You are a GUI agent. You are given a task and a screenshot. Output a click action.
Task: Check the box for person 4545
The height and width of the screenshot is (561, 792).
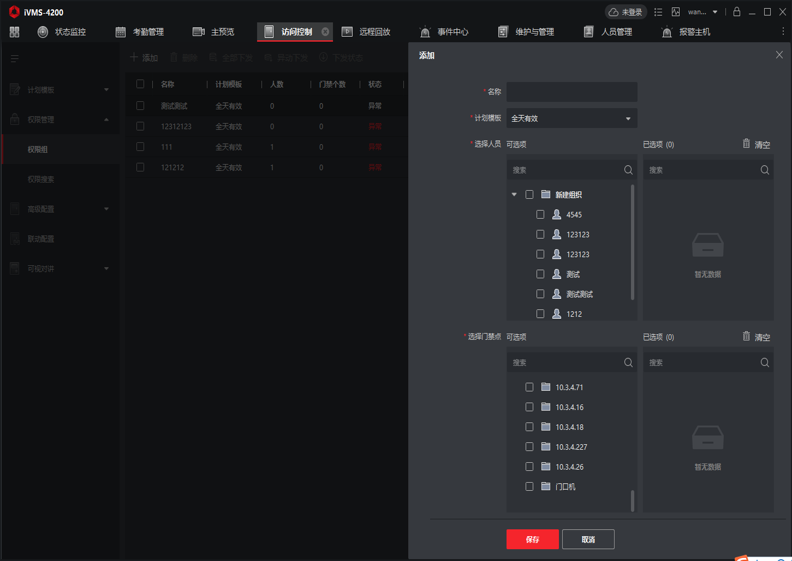(540, 215)
